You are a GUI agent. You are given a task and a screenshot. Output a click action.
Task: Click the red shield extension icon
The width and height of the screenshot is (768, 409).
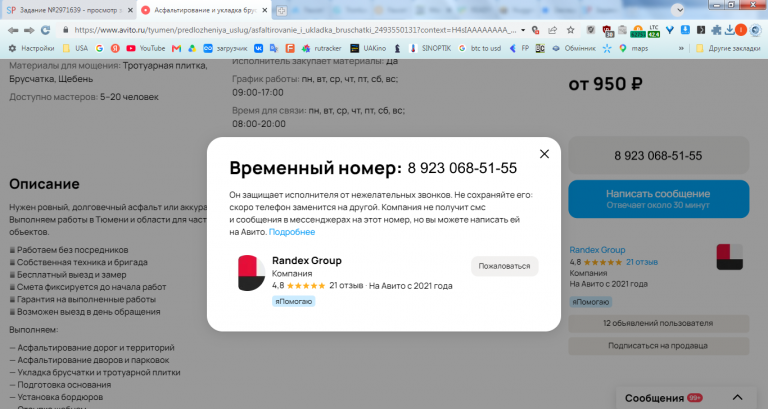click(x=608, y=31)
